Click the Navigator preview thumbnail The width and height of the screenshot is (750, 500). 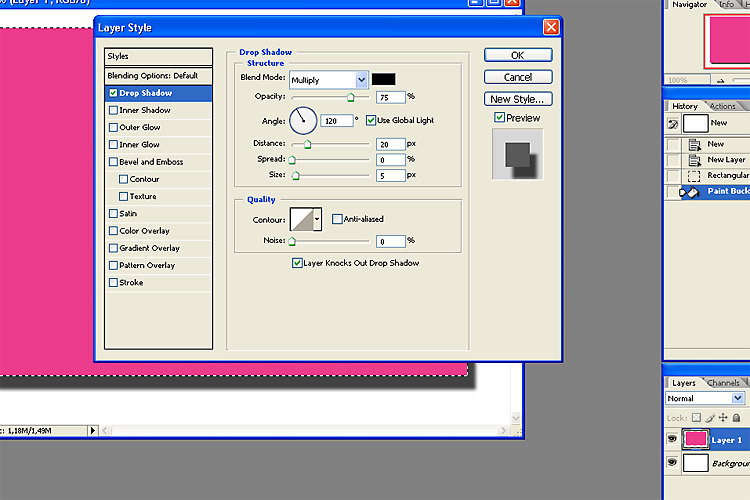tap(728, 40)
